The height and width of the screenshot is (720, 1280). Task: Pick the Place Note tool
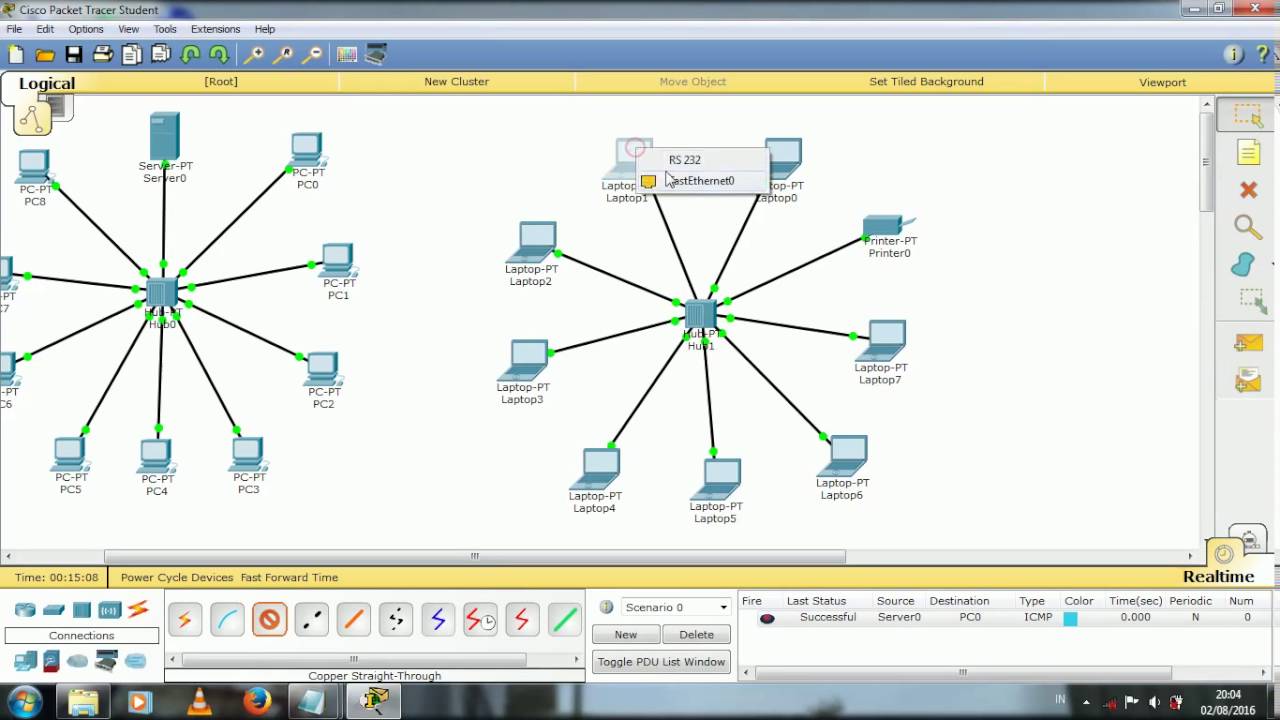pos(1248,152)
